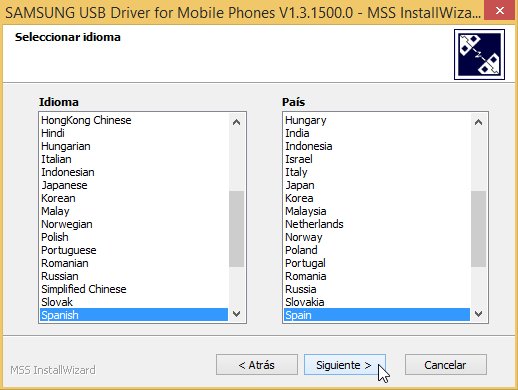Select Malay language
Screen dimensions: 518x390
(134, 211)
